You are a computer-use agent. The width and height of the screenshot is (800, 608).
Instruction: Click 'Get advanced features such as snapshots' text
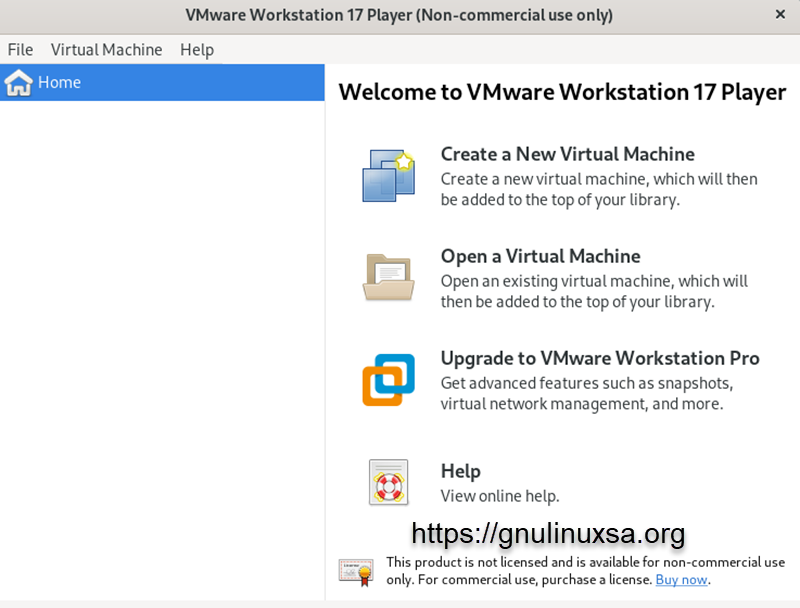point(587,384)
